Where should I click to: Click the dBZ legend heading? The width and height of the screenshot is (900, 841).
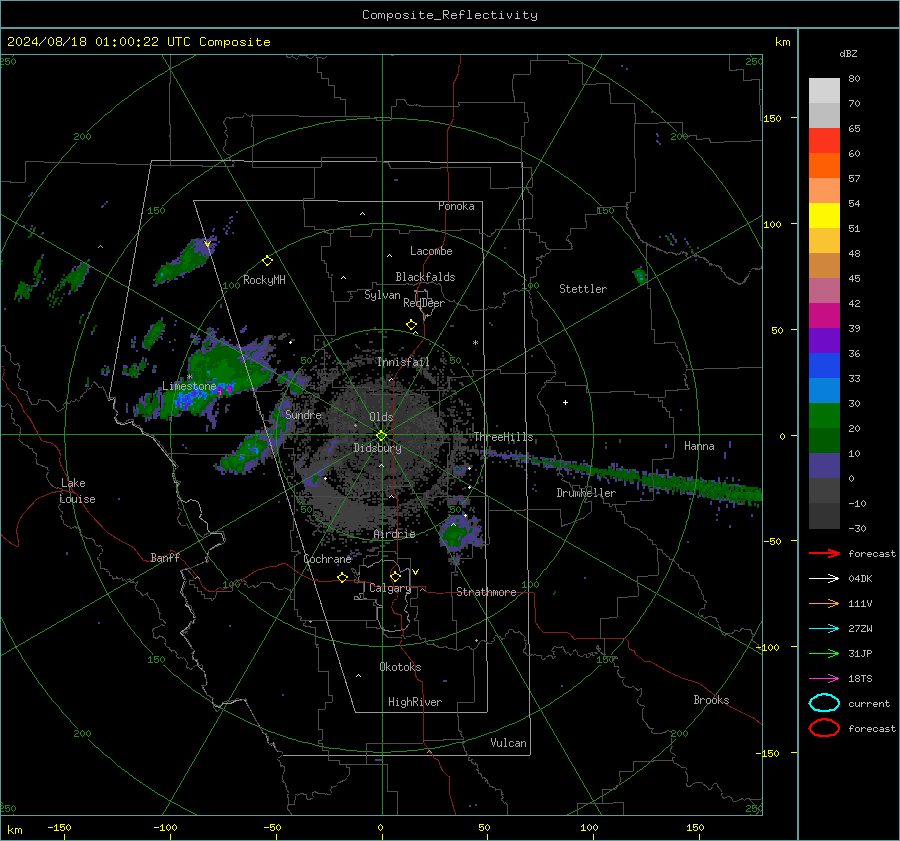[848, 53]
